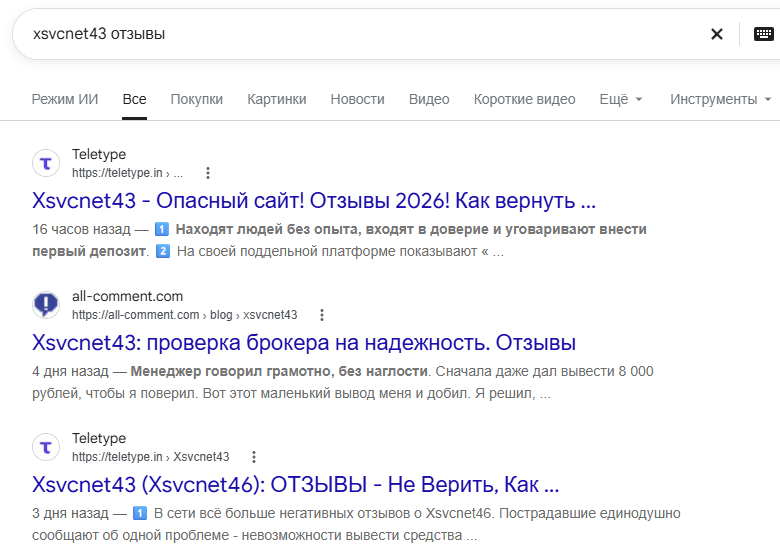Open the on-screen keyboard icon

pos(764,34)
